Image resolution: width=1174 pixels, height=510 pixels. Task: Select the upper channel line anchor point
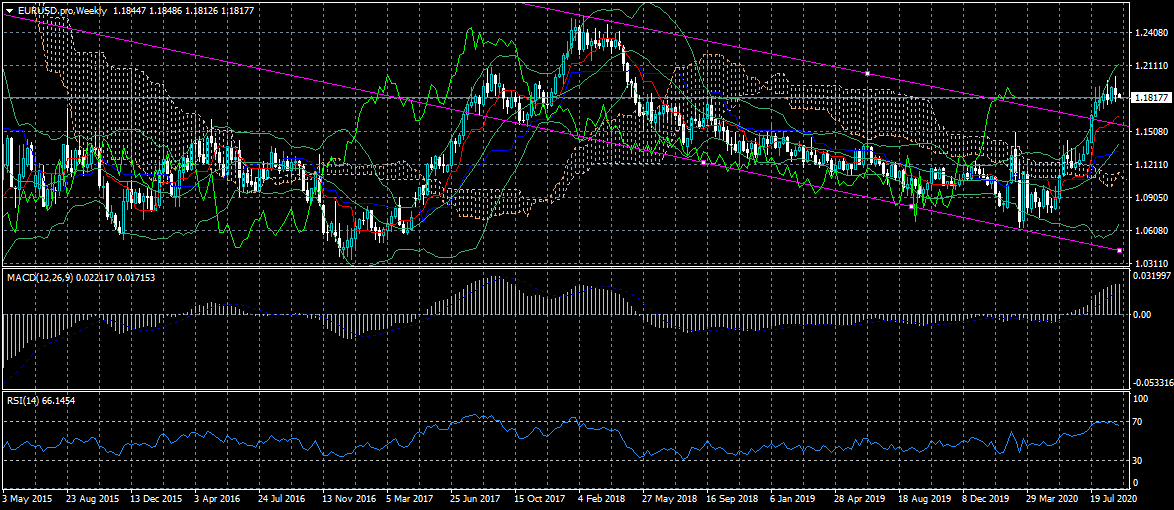(x=866, y=73)
